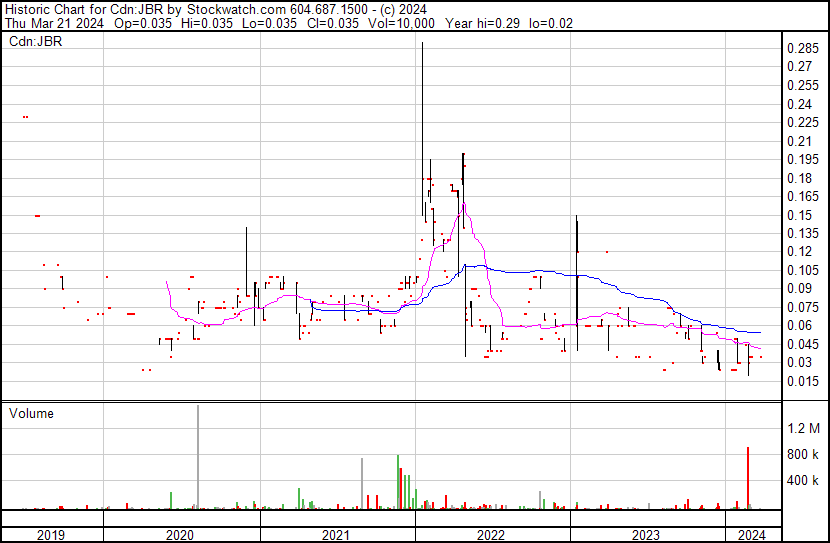Click the 0.27 price axis label
This screenshot has width=830, height=543.
pos(799,67)
